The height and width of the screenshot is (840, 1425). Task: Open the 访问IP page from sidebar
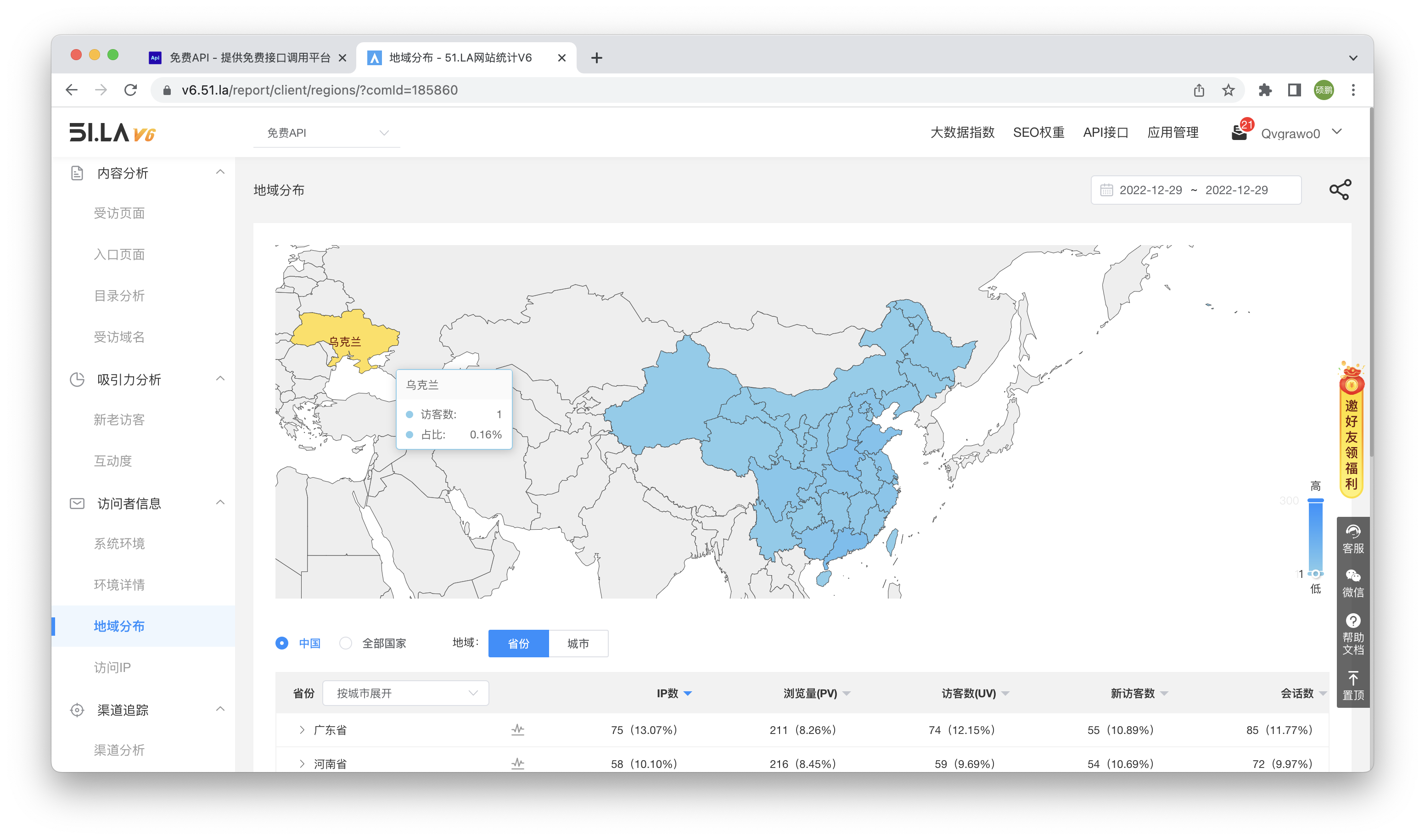[112, 667]
